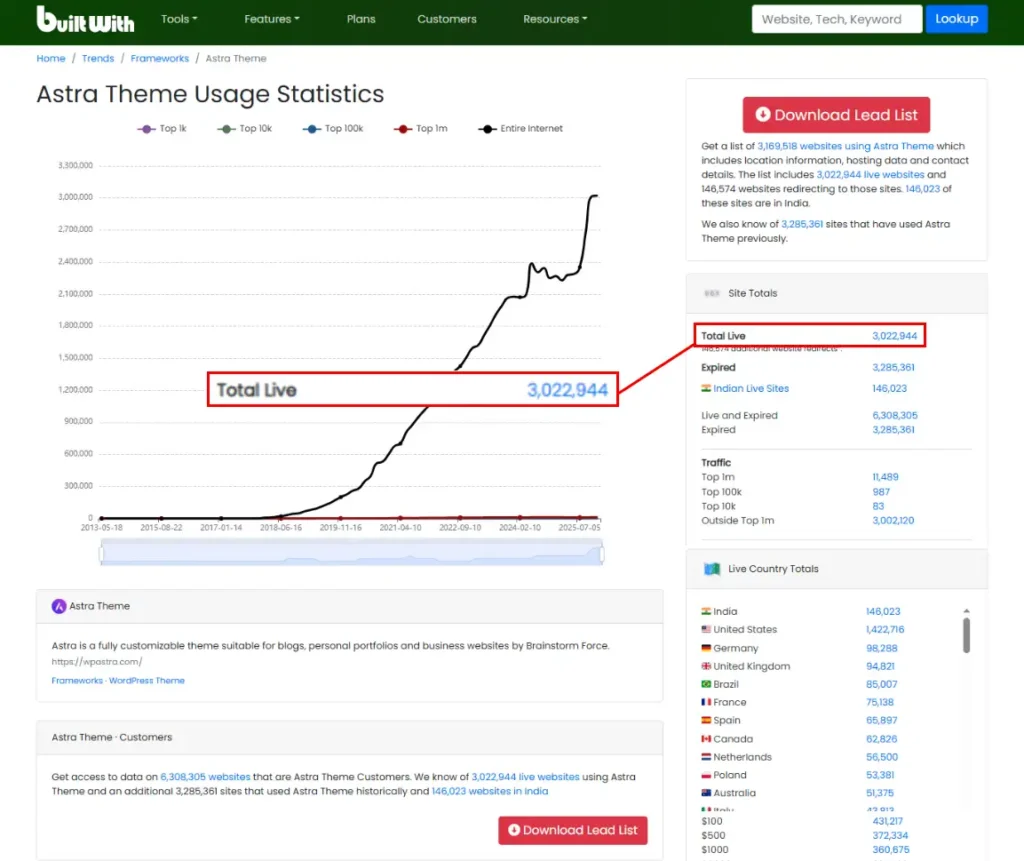This screenshot has width=1024, height=861.
Task: Click the India flag icon in Site Totals
Action: click(706, 389)
